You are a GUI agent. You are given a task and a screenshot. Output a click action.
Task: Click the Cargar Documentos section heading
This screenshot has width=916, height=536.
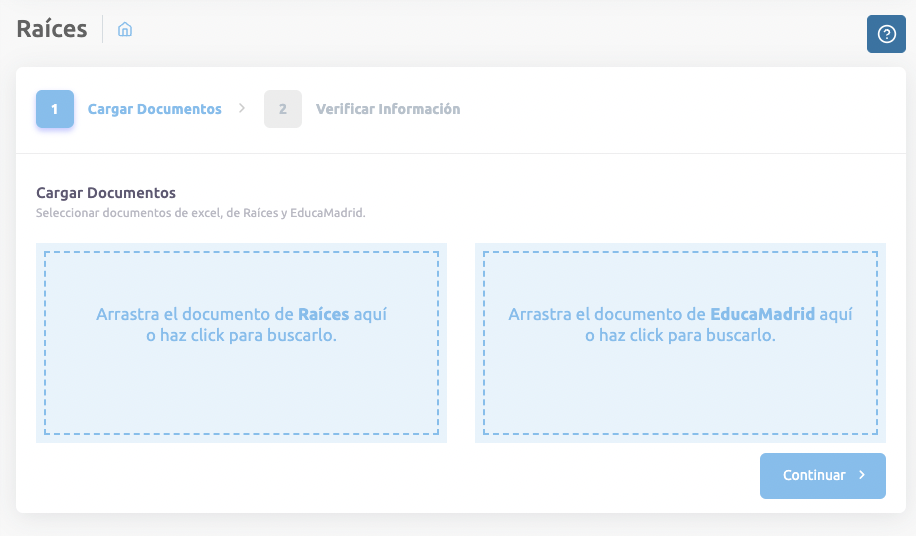[106, 193]
